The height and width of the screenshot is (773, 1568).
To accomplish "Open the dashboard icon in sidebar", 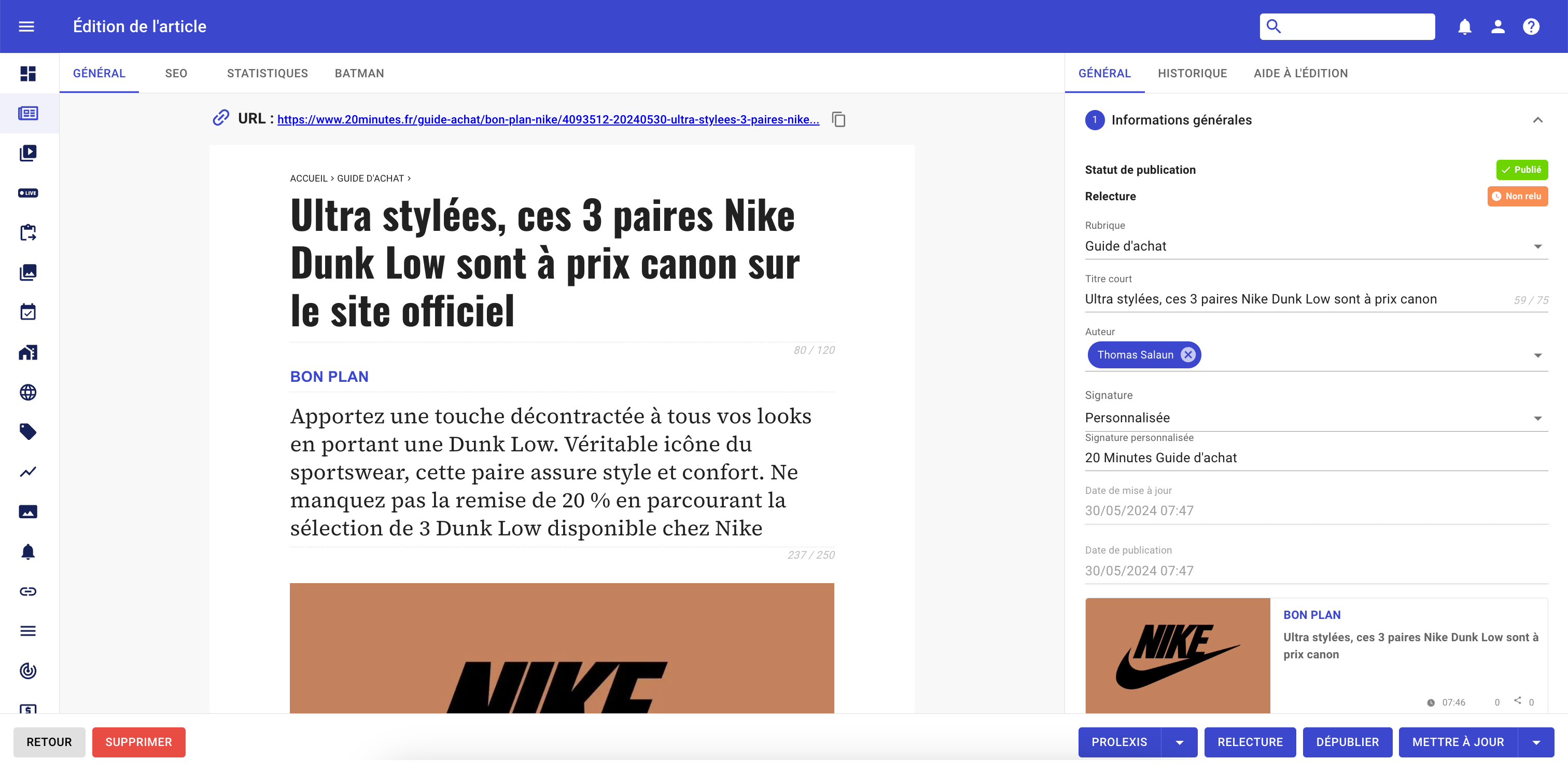I will coord(28,74).
